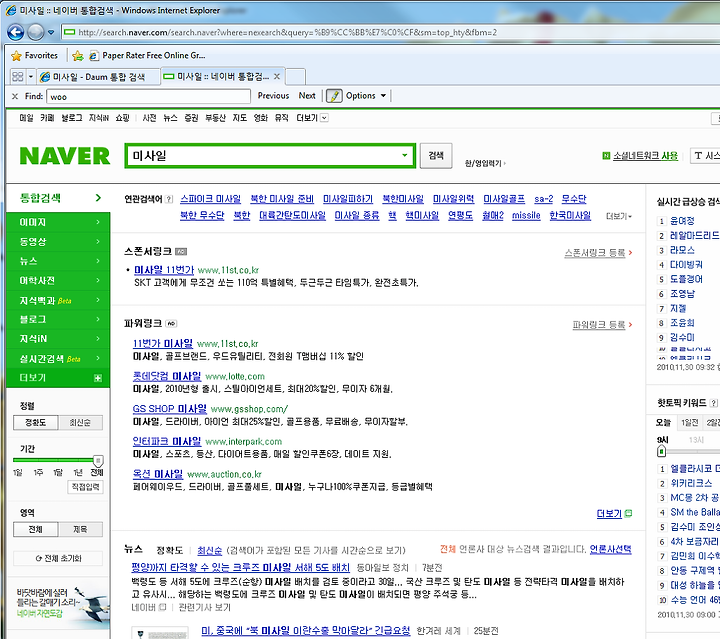
Task: Sort news by 최신순 link
Action: pos(209,550)
